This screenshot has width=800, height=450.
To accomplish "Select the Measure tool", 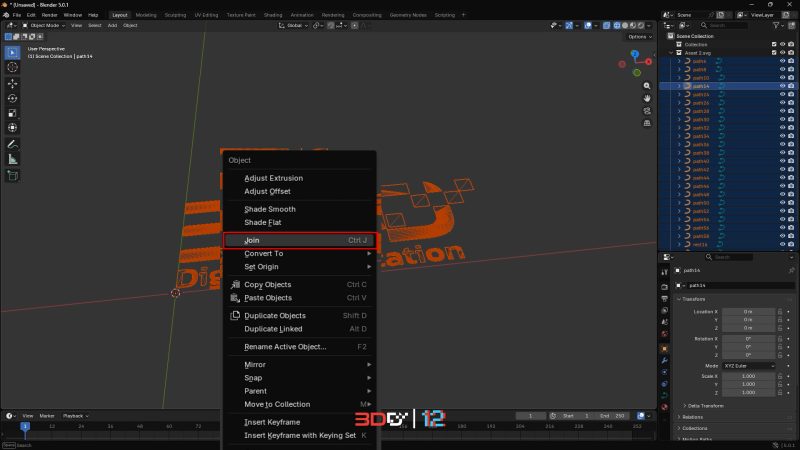I will [12, 159].
